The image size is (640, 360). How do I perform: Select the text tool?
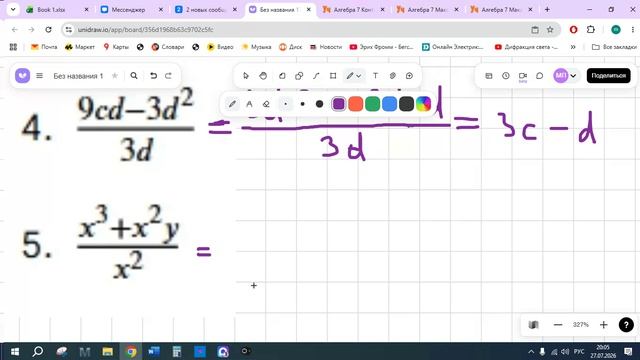coord(376,76)
